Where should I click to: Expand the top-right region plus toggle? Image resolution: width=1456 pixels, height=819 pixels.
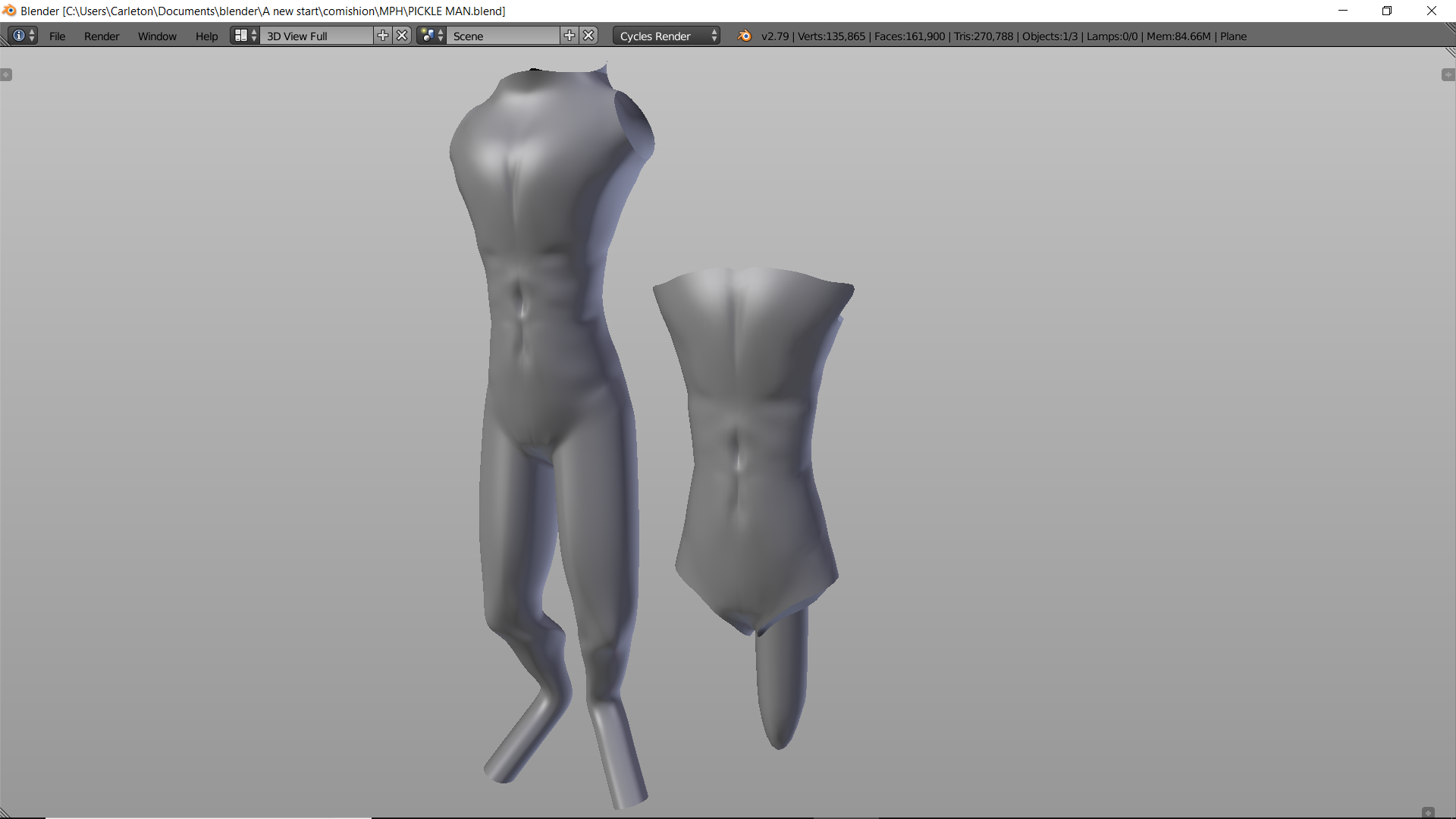click(x=1448, y=74)
